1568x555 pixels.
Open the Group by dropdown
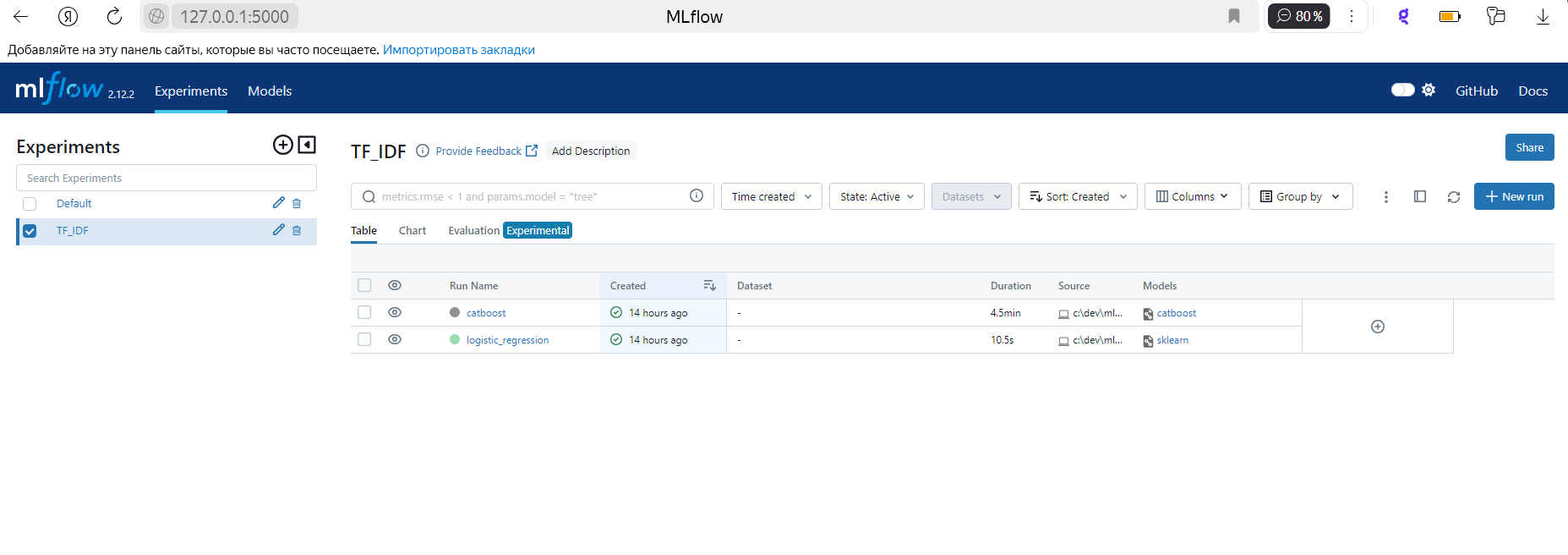pyautogui.click(x=1299, y=197)
